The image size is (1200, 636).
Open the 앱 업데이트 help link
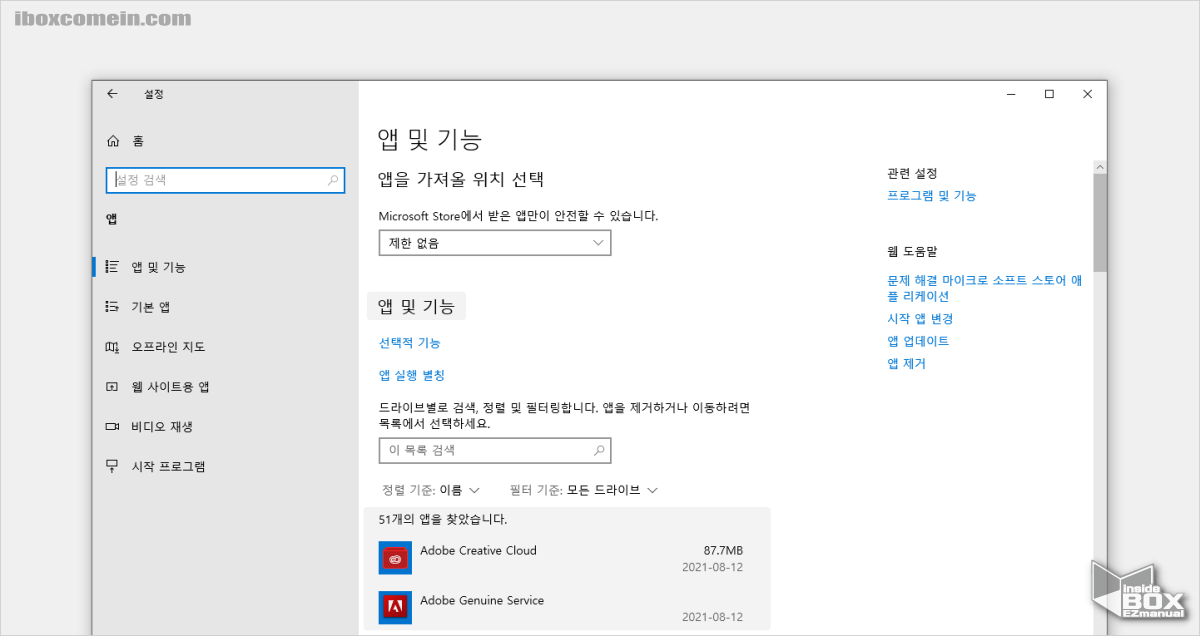click(x=919, y=340)
